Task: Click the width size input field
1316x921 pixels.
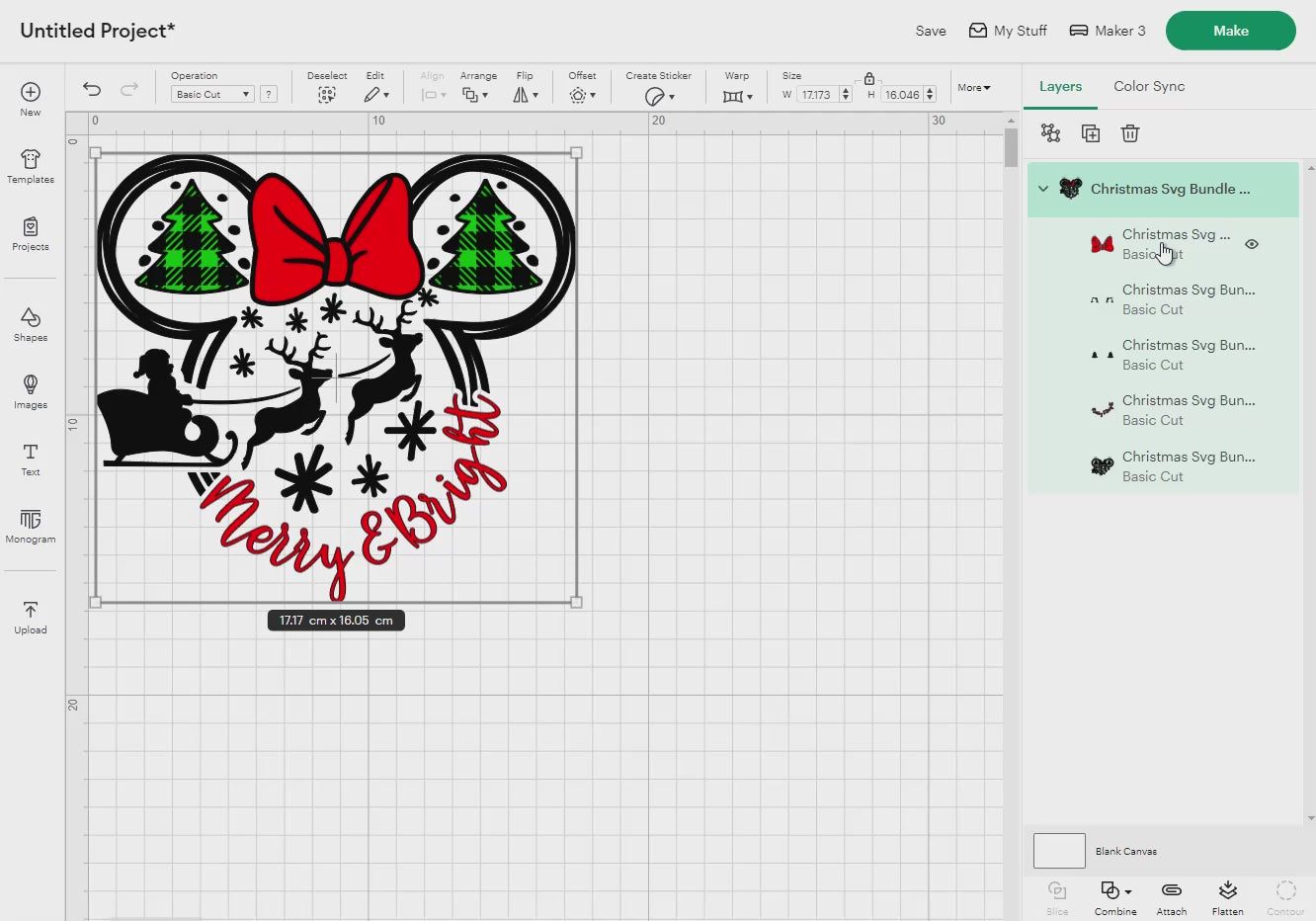Action: point(818,95)
